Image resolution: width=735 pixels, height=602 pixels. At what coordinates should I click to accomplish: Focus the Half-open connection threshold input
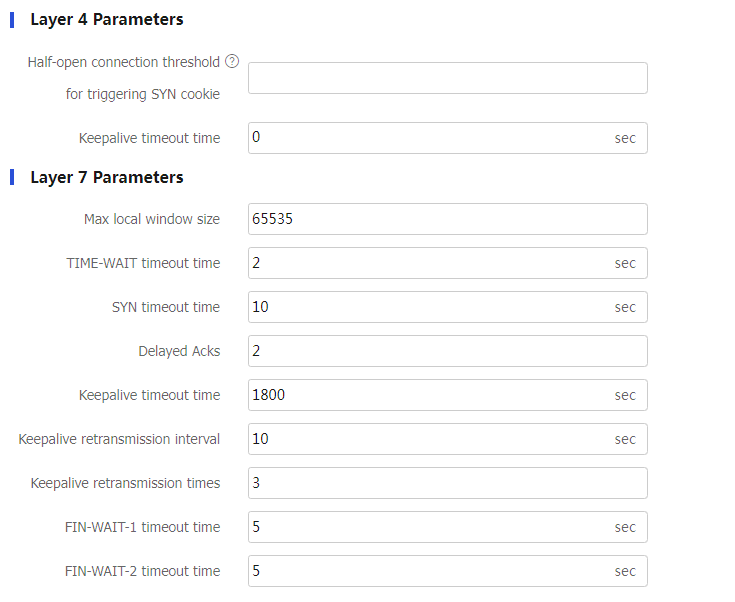[x=447, y=78]
